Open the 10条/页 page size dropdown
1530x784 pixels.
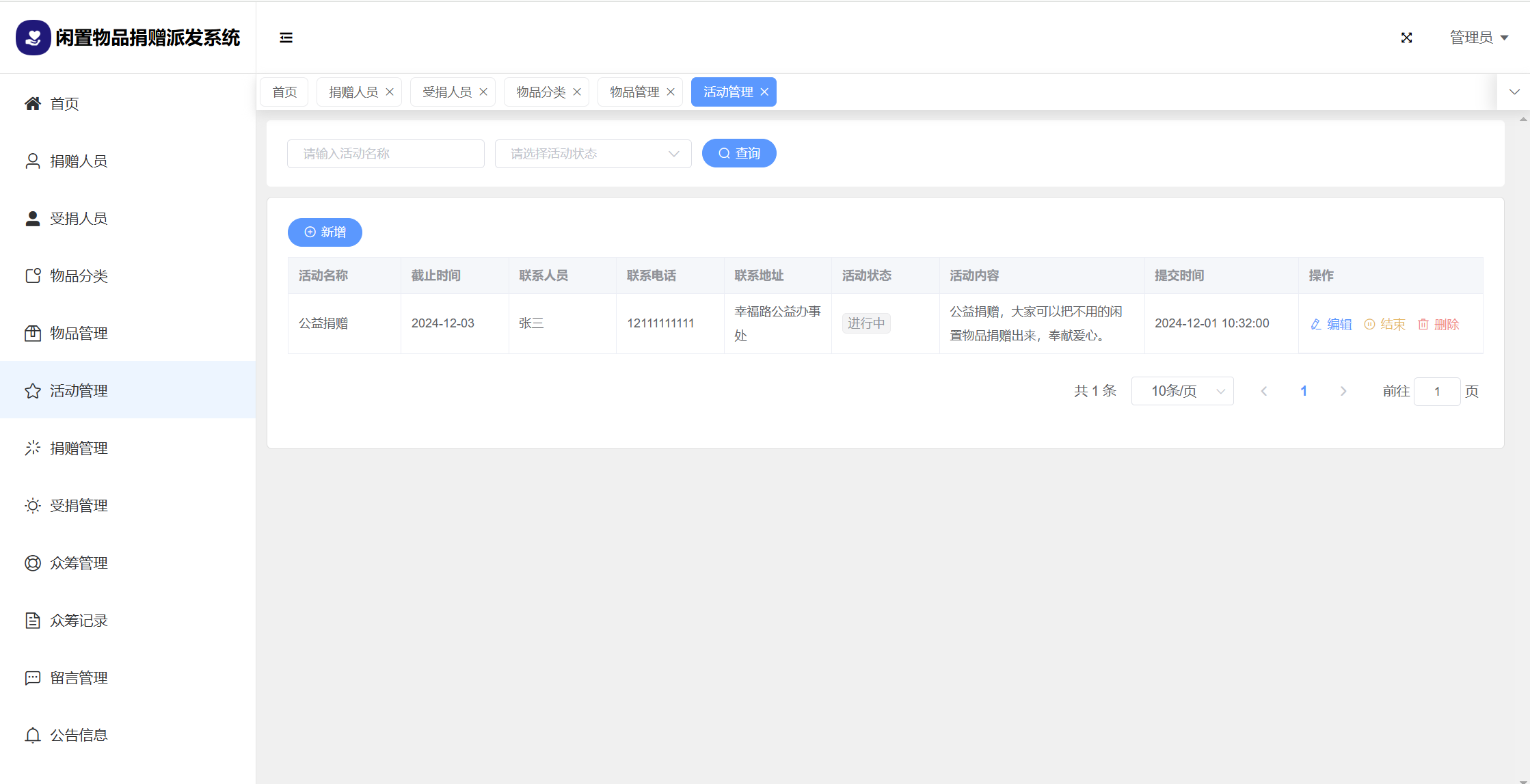pos(1182,391)
